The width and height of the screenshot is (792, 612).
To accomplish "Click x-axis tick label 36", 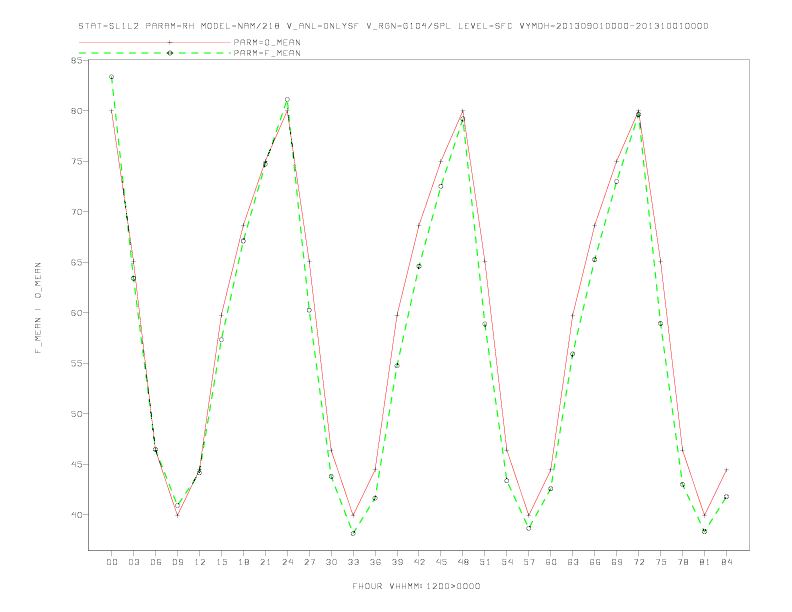I will (x=375, y=562).
